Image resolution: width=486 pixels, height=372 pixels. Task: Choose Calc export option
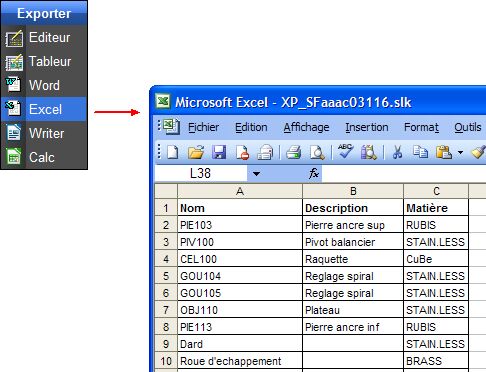pyautogui.click(x=44, y=157)
